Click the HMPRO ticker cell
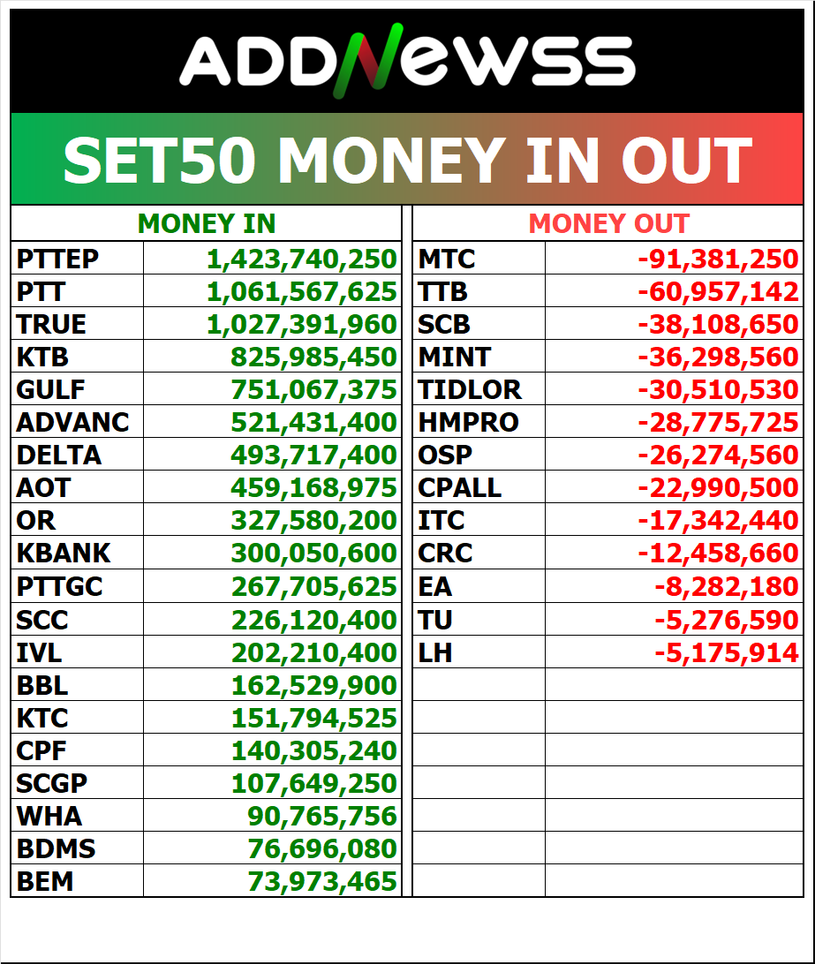Image resolution: width=815 pixels, height=964 pixels. click(468, 423)
